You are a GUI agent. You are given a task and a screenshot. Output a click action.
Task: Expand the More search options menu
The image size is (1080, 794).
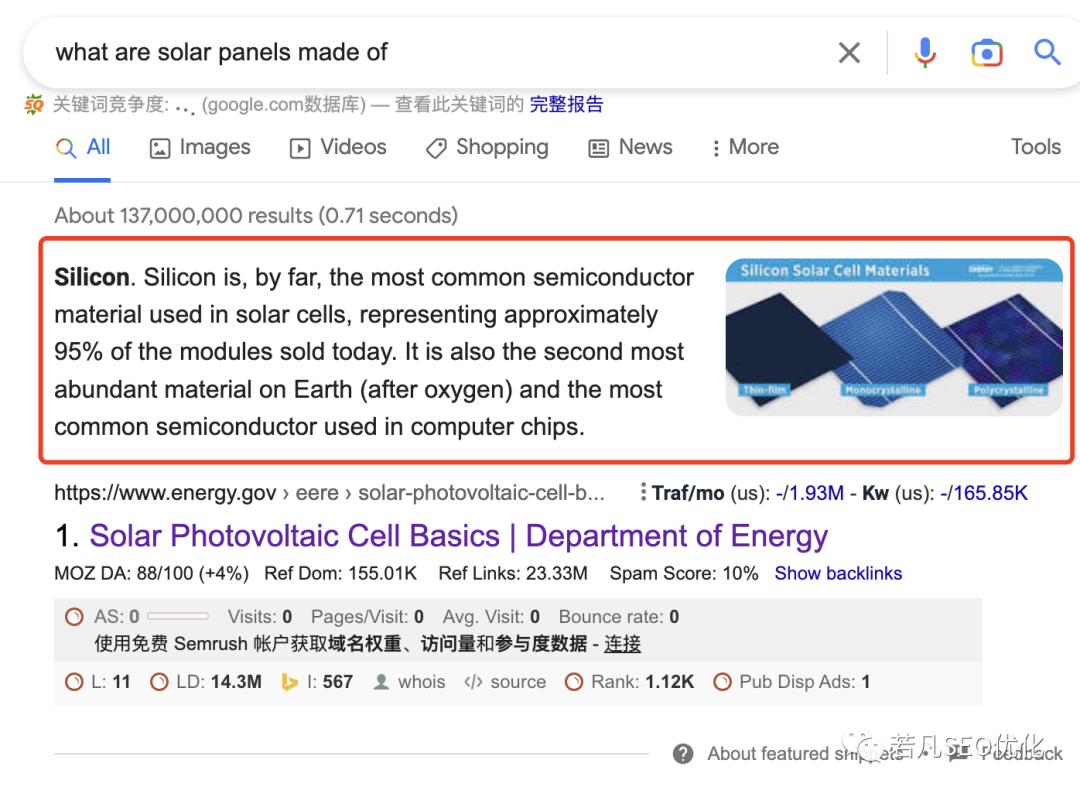[745, 147]
